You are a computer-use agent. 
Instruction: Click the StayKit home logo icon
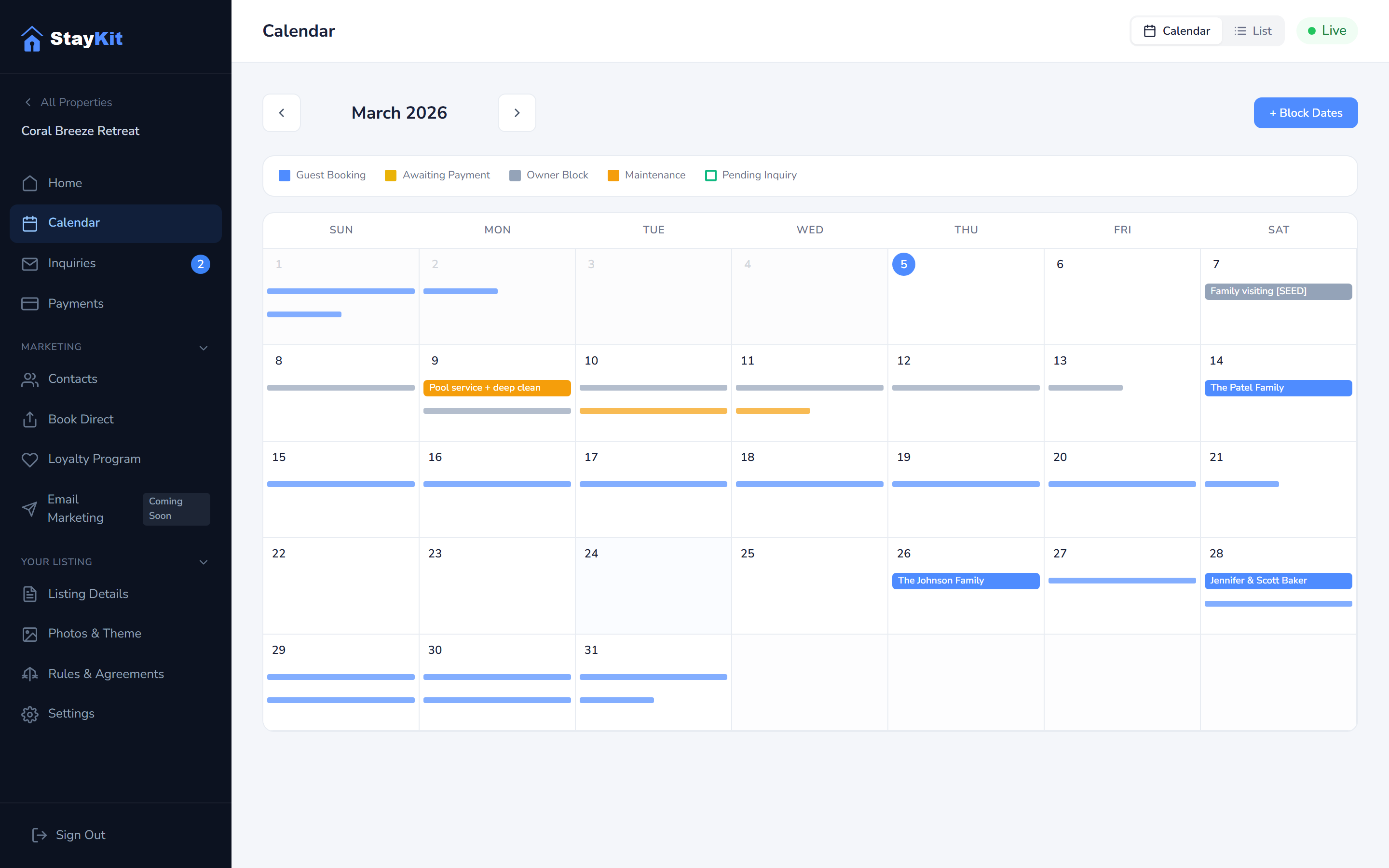point(32,38)
